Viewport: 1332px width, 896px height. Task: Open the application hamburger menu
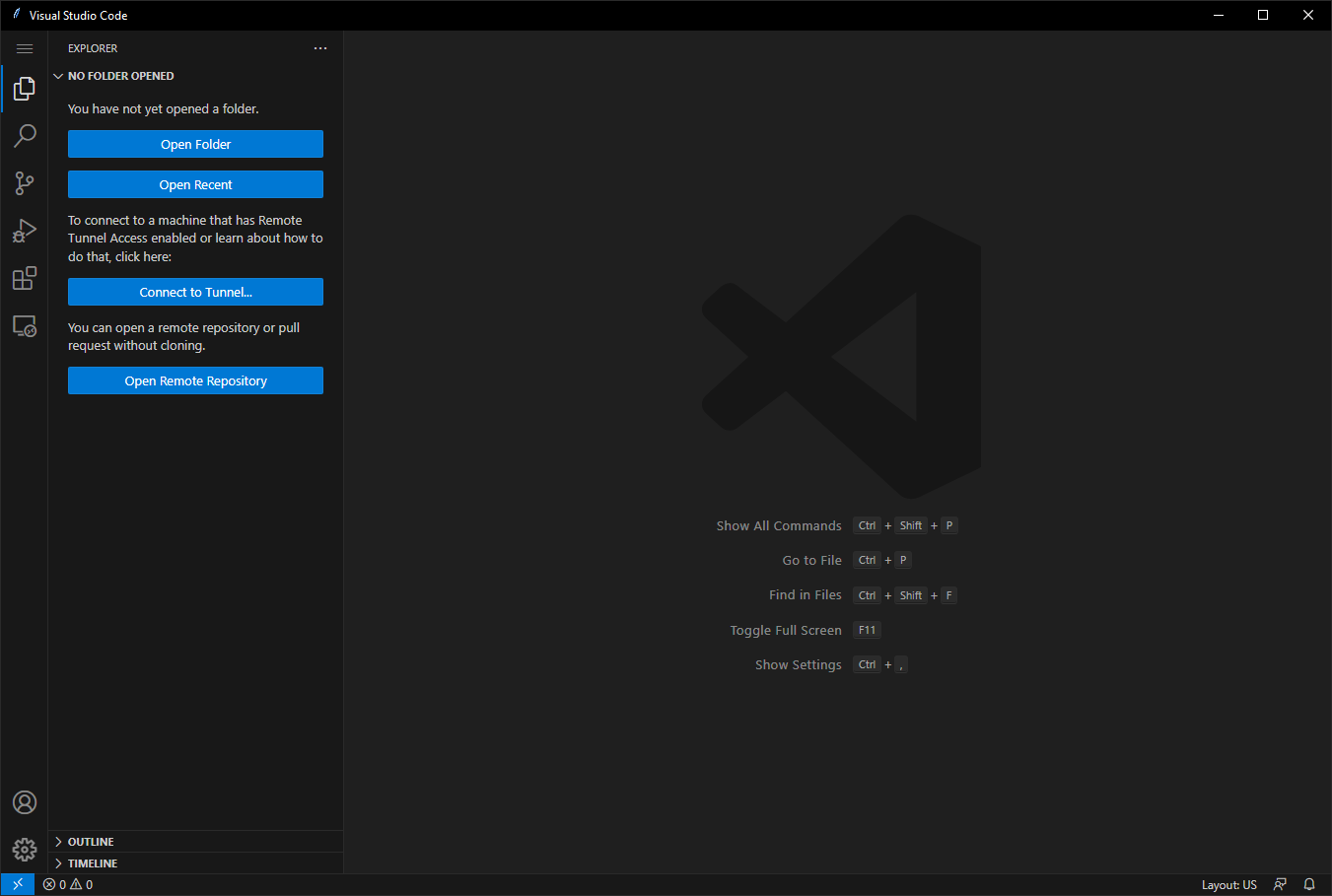pyautogui.click(x=25, y=47)
